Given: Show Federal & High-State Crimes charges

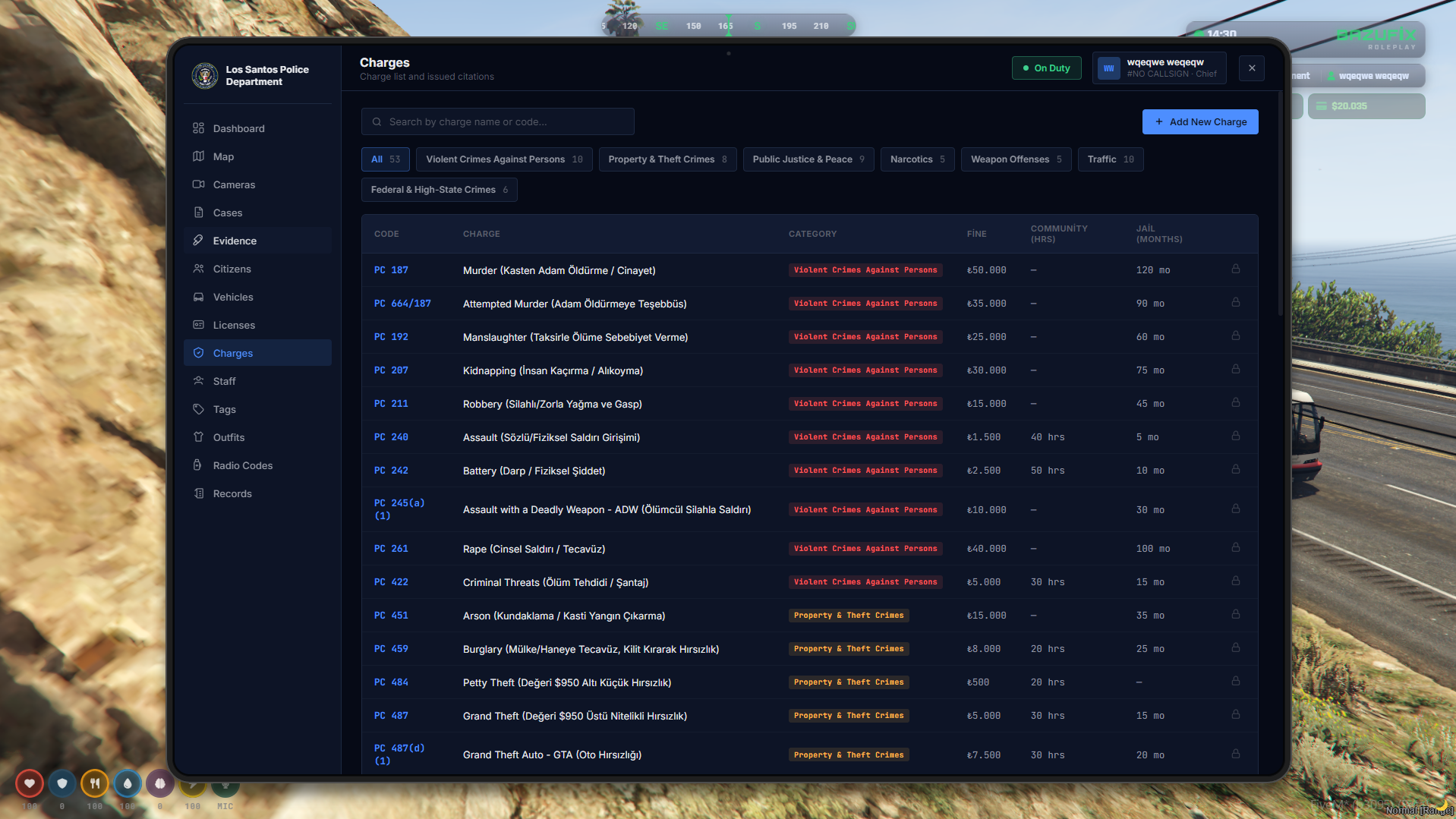Looking at the screenshot, I should (x=439, y=190).
